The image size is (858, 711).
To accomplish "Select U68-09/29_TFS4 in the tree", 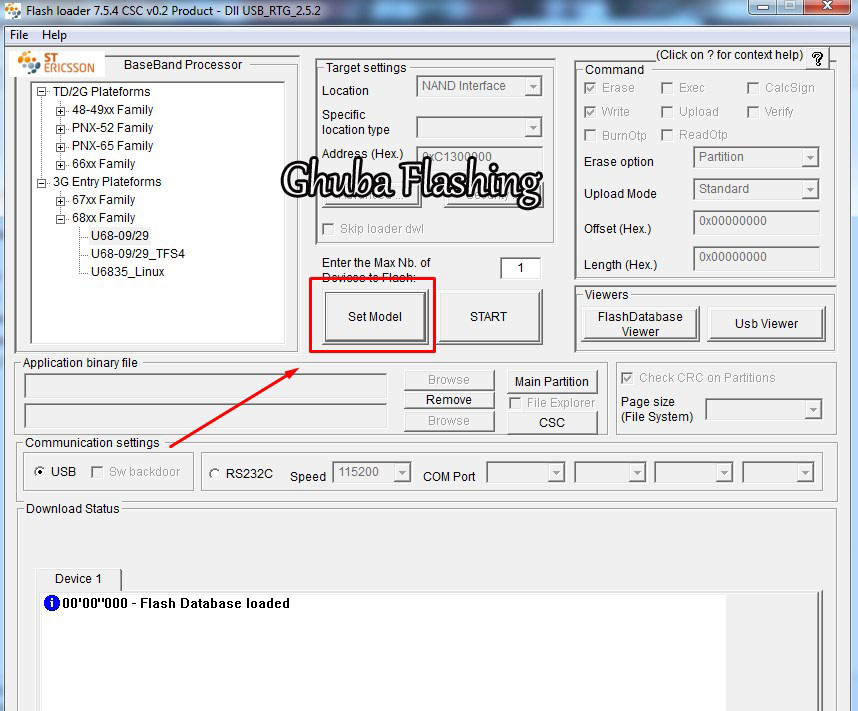I will tap(138, 254).
